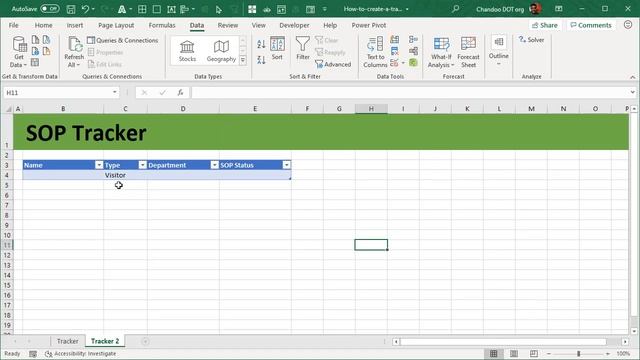Click the text box icon in quick access

[171, 9]
